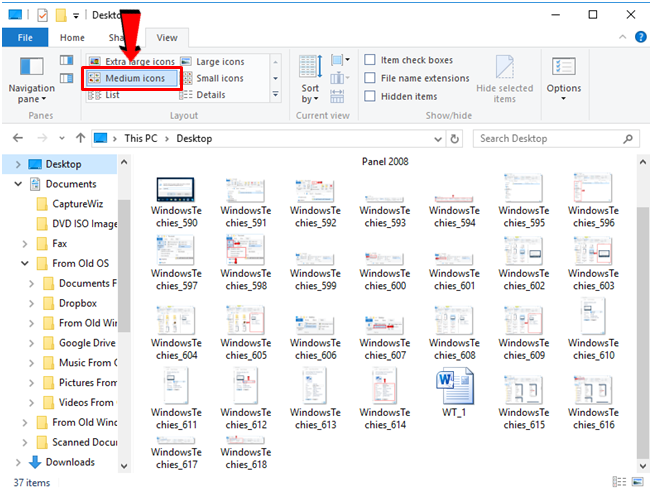Image resolution: width=651 pixels, height=492 pixels.
Task: Switch to the Home tab
Action: (x=72, y=38)
